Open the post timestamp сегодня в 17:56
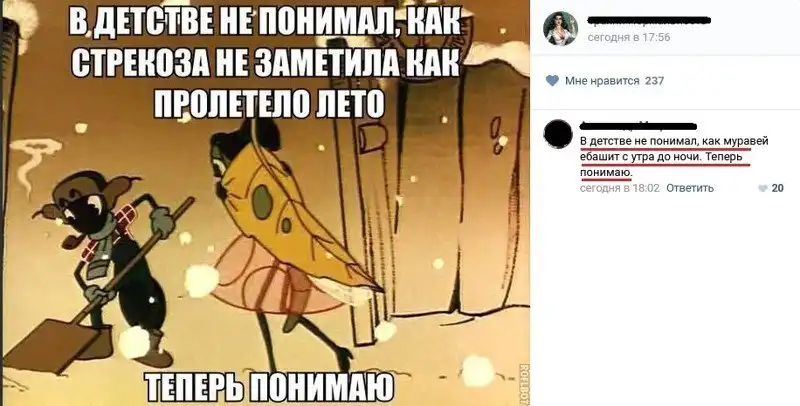 [629, 37]
